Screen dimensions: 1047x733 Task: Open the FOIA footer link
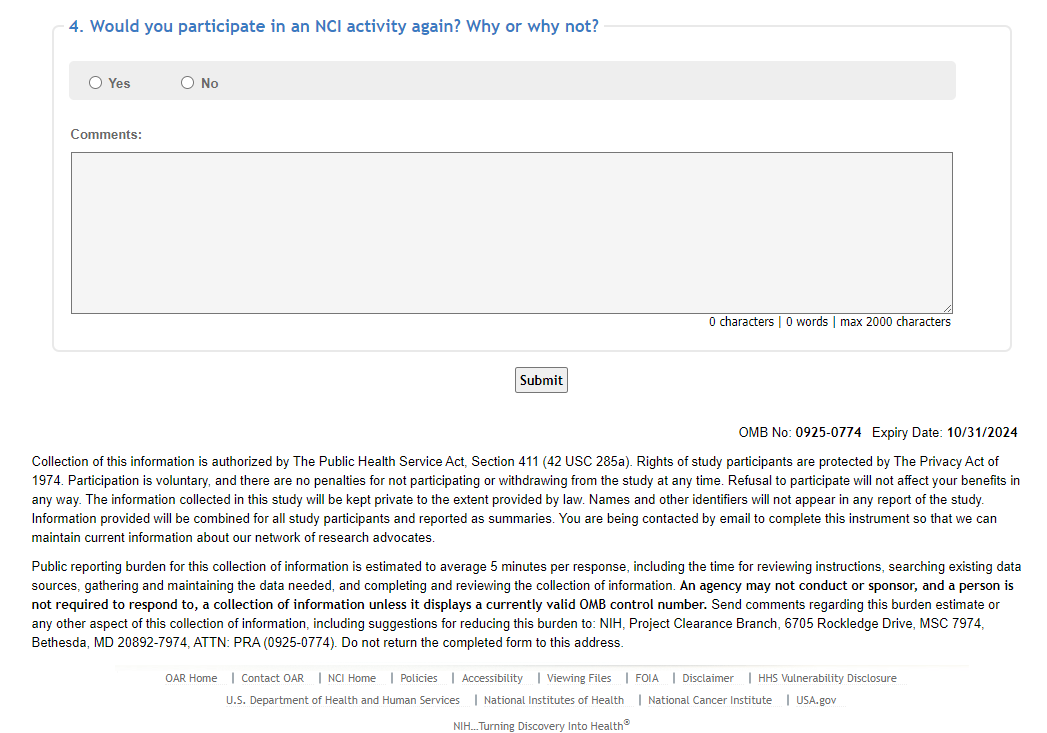647,678
